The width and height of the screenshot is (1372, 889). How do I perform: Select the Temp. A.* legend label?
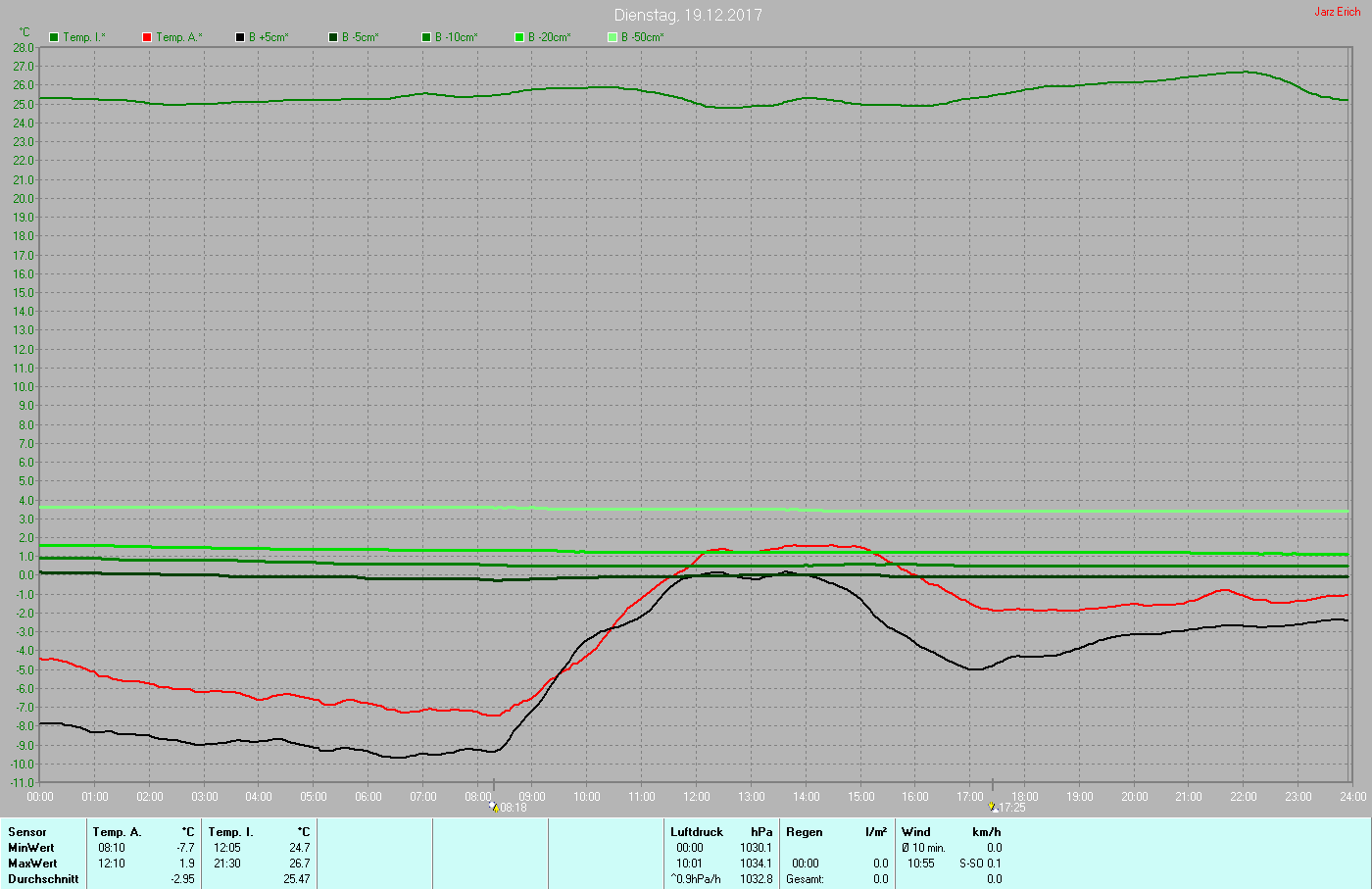179,37
